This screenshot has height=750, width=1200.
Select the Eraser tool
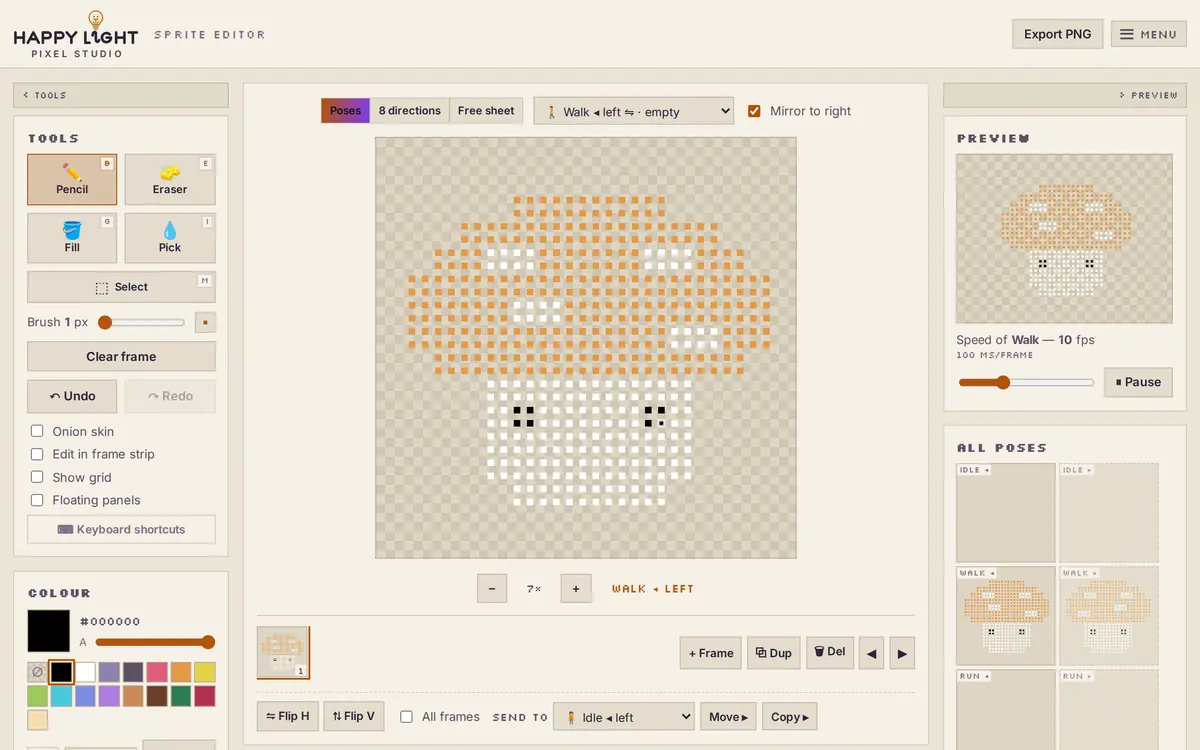pyautogui.click(x=170, y=179)
